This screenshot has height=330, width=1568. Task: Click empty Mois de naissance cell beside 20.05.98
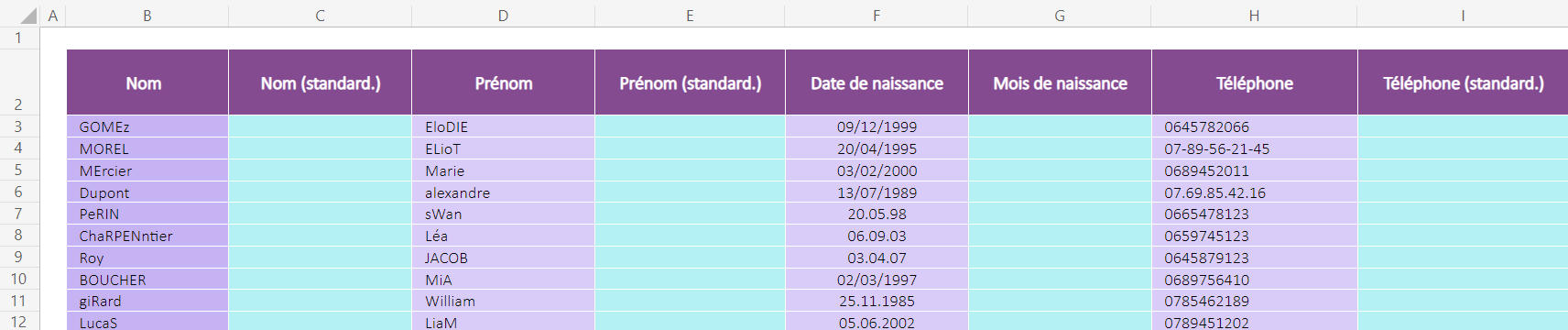[x=1060, y=214]
